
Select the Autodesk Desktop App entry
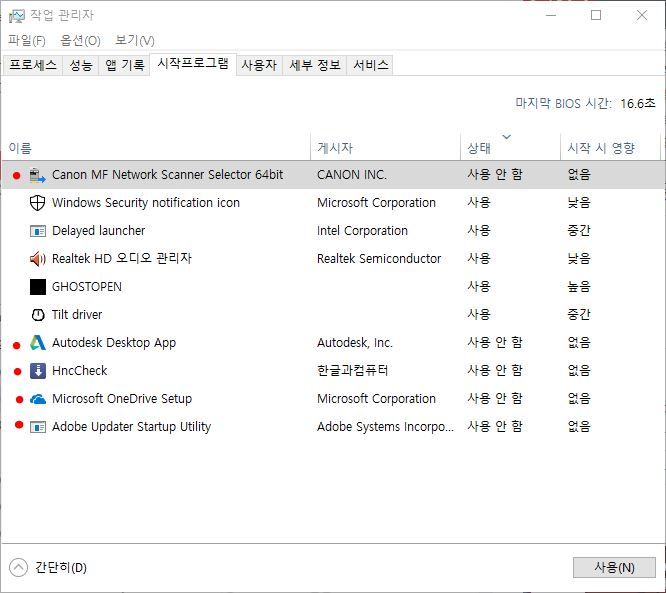333,342
